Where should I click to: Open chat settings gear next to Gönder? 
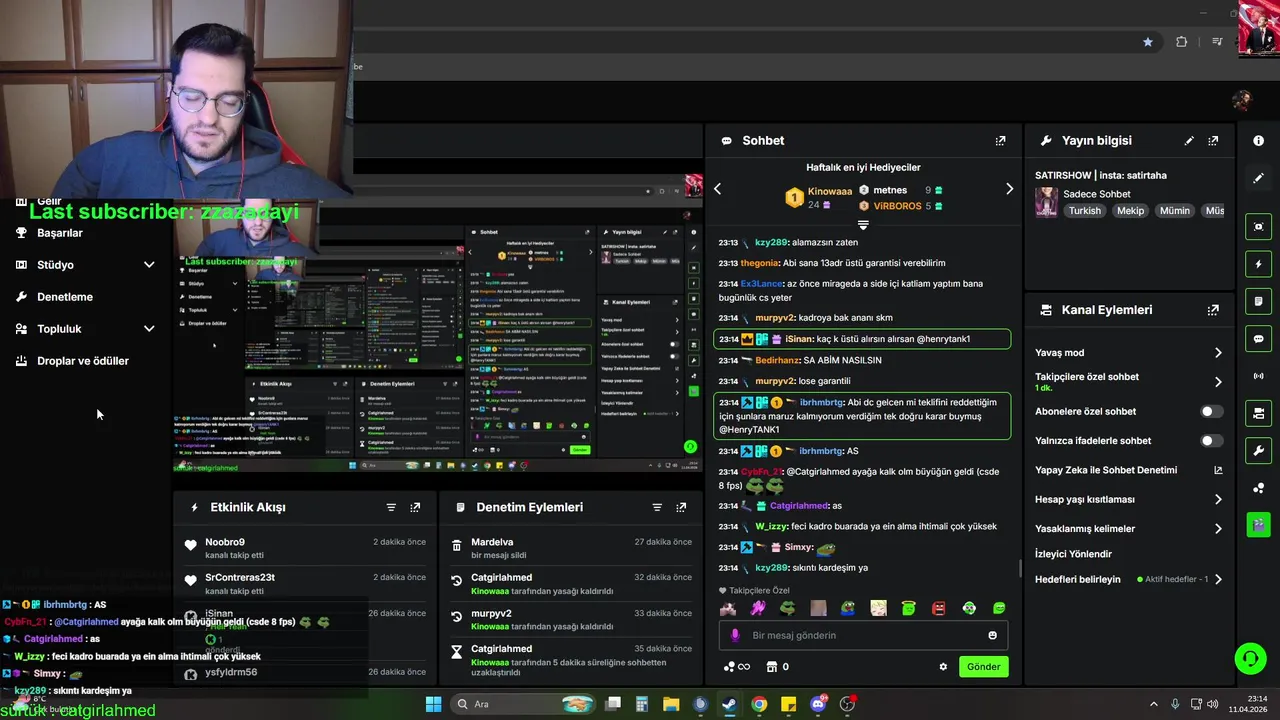(943, 667)
